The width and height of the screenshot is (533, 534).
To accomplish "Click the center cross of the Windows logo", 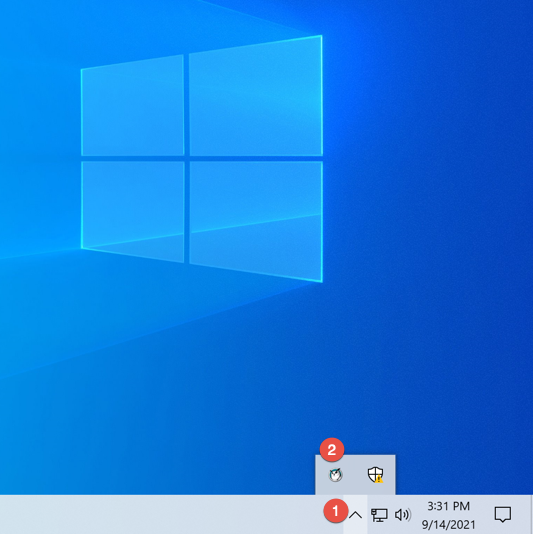I will (187, 158).
